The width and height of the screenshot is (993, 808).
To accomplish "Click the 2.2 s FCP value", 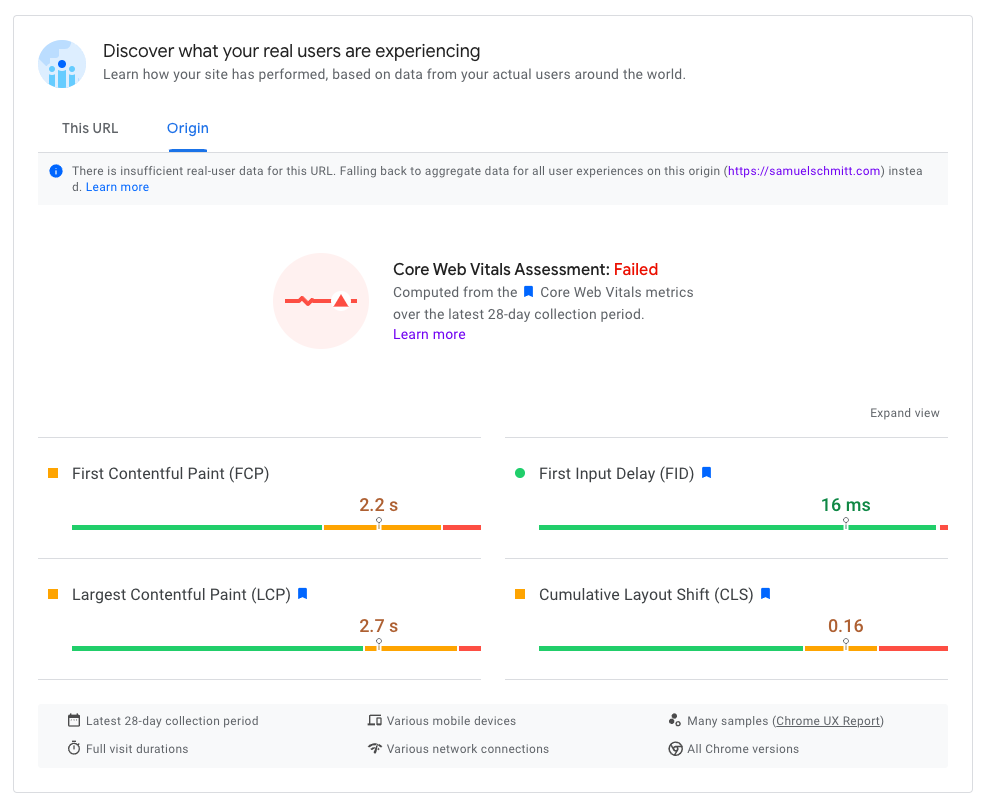I will tap(379, 505).
